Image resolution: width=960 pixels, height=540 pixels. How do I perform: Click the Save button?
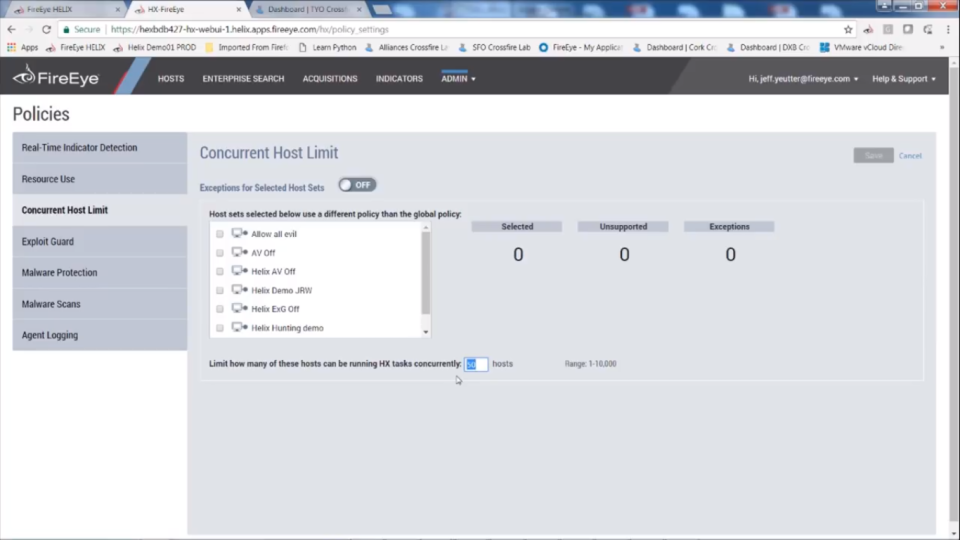pos(874,156)
